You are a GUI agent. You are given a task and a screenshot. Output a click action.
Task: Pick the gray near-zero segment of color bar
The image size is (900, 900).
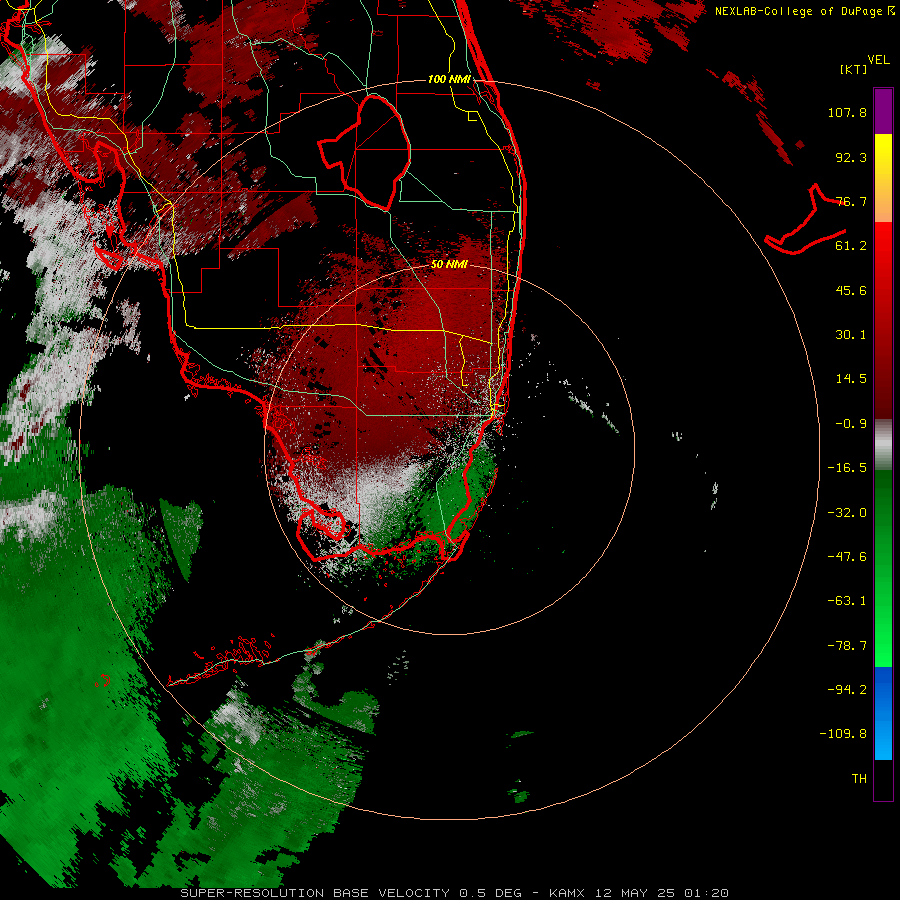tap(883, 445)
